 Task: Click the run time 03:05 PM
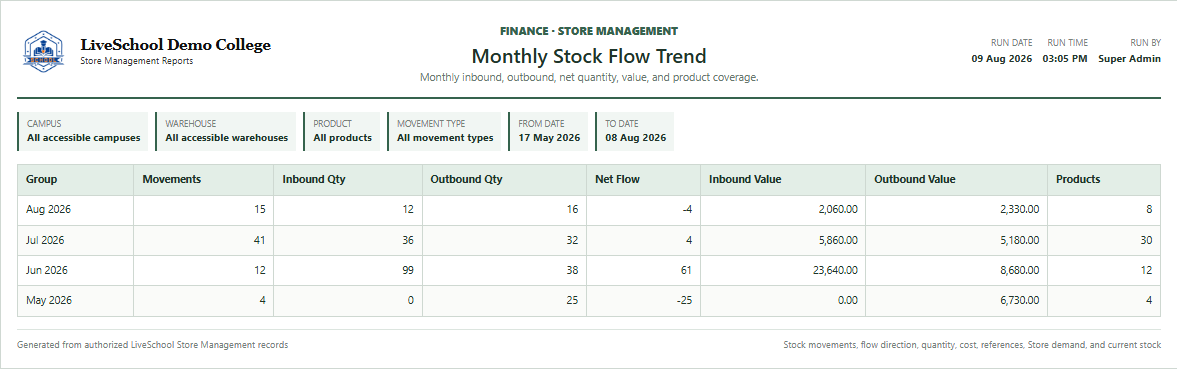1065,59
